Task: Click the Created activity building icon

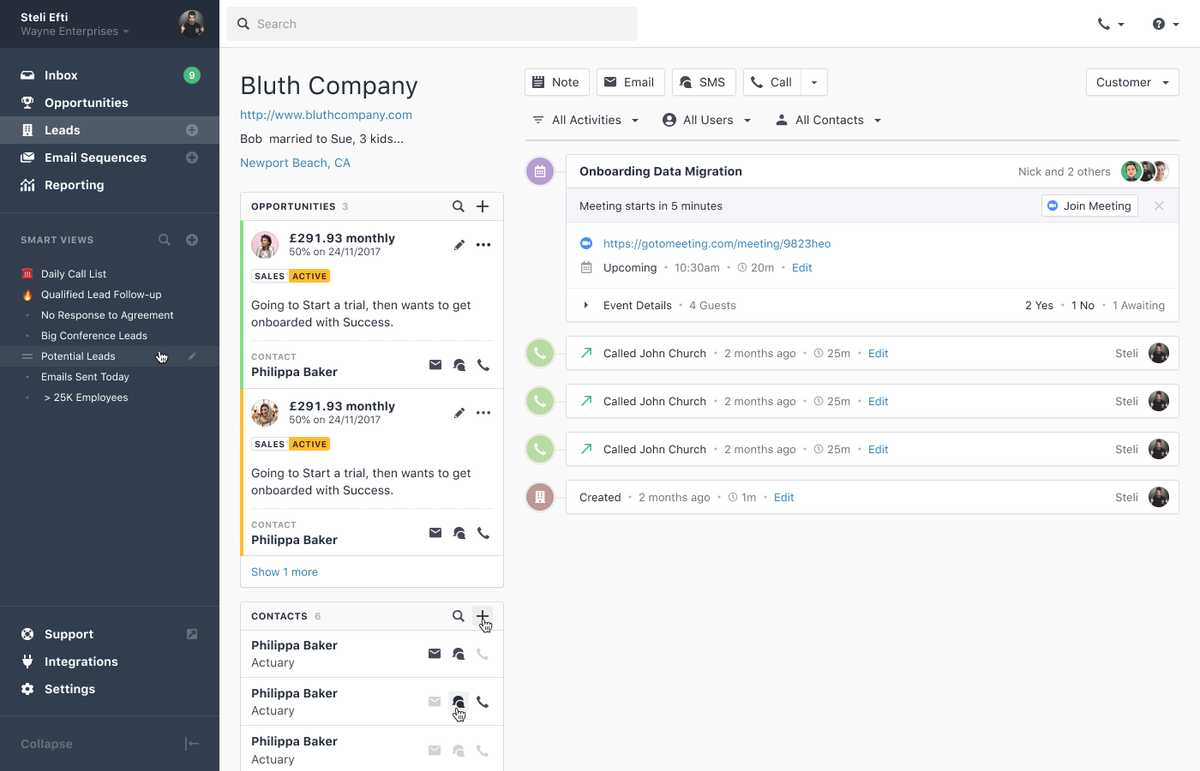Action: pyautogui.click(x=540, y=497)
